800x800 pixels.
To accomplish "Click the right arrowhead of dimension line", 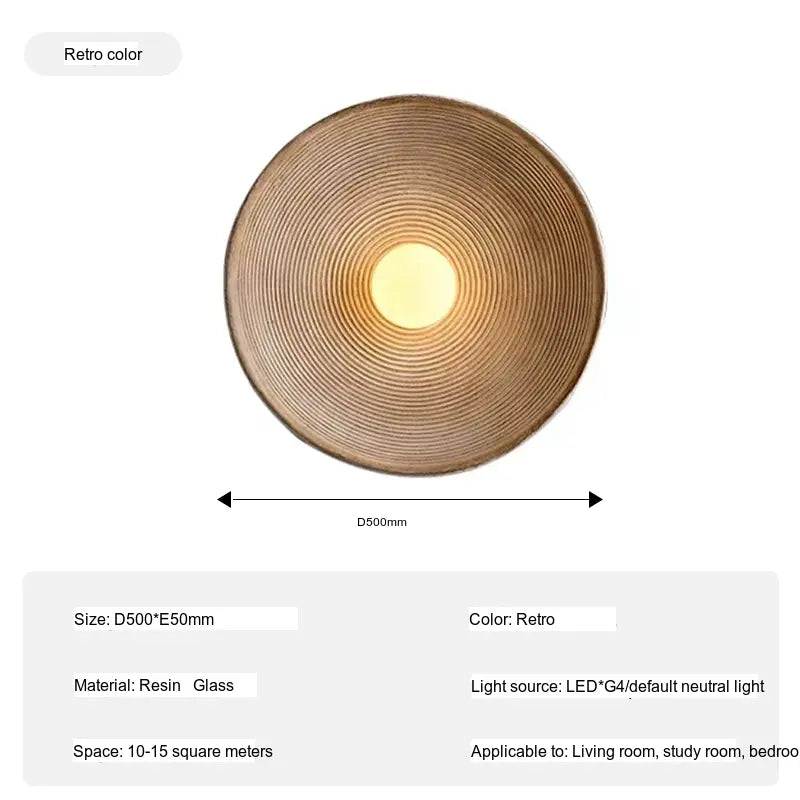I will pyautogui.click(x=595, y=499).
